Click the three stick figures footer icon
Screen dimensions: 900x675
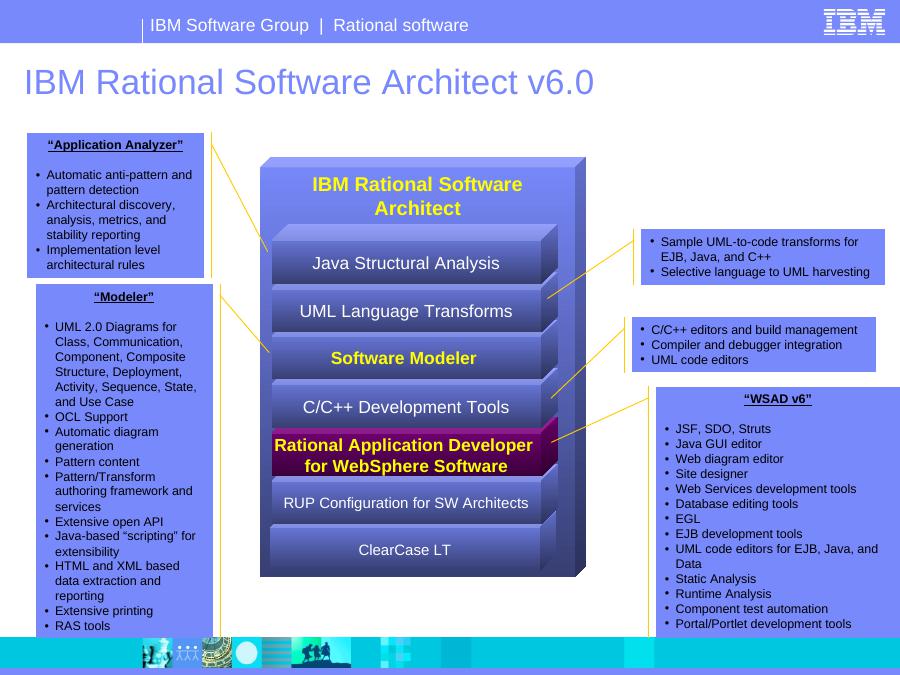coord(187,653)
